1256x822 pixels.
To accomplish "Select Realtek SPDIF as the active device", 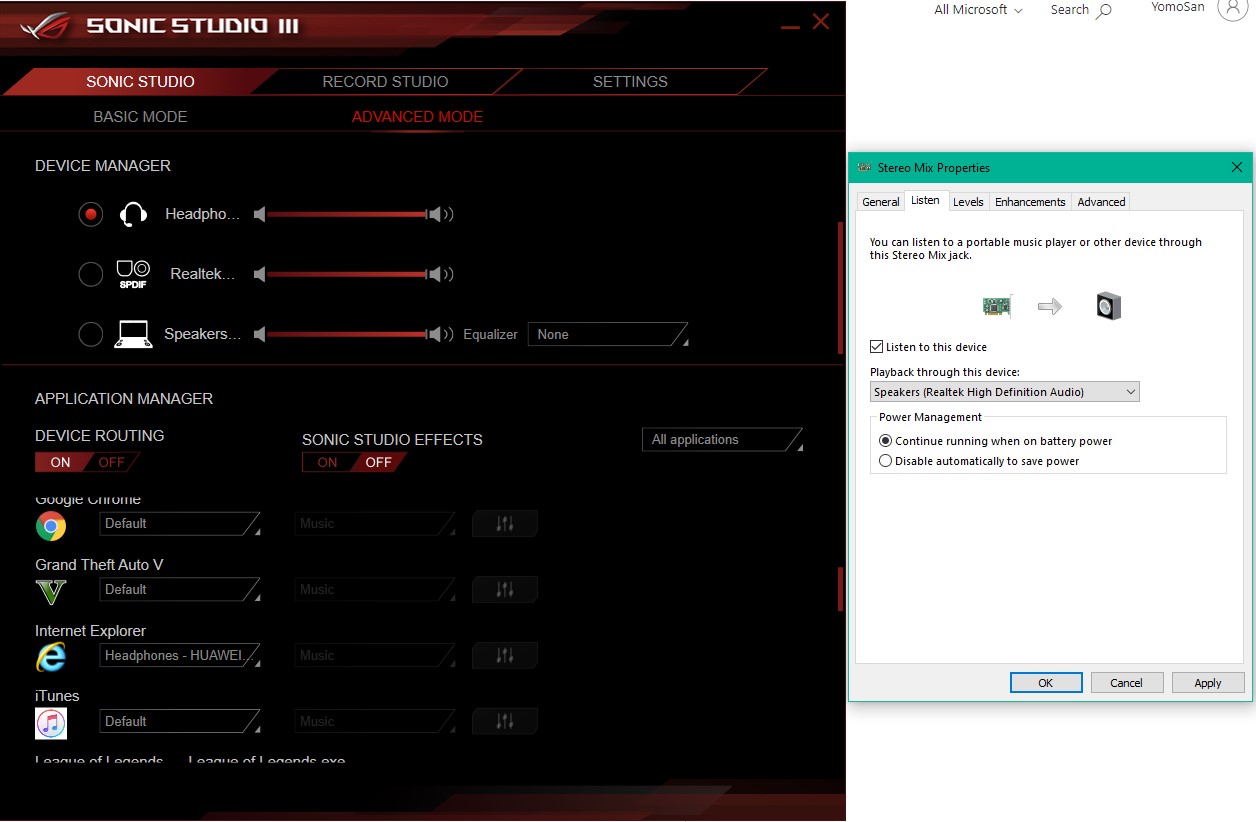I will tap(91, 274).
